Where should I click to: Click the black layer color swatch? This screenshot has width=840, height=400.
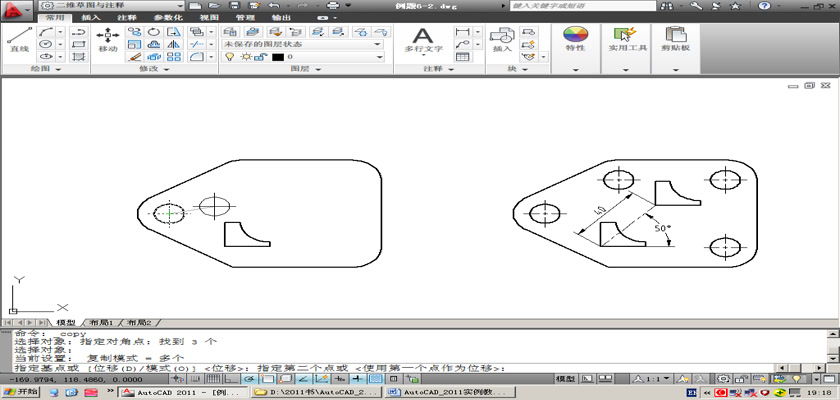click(277, 57)
